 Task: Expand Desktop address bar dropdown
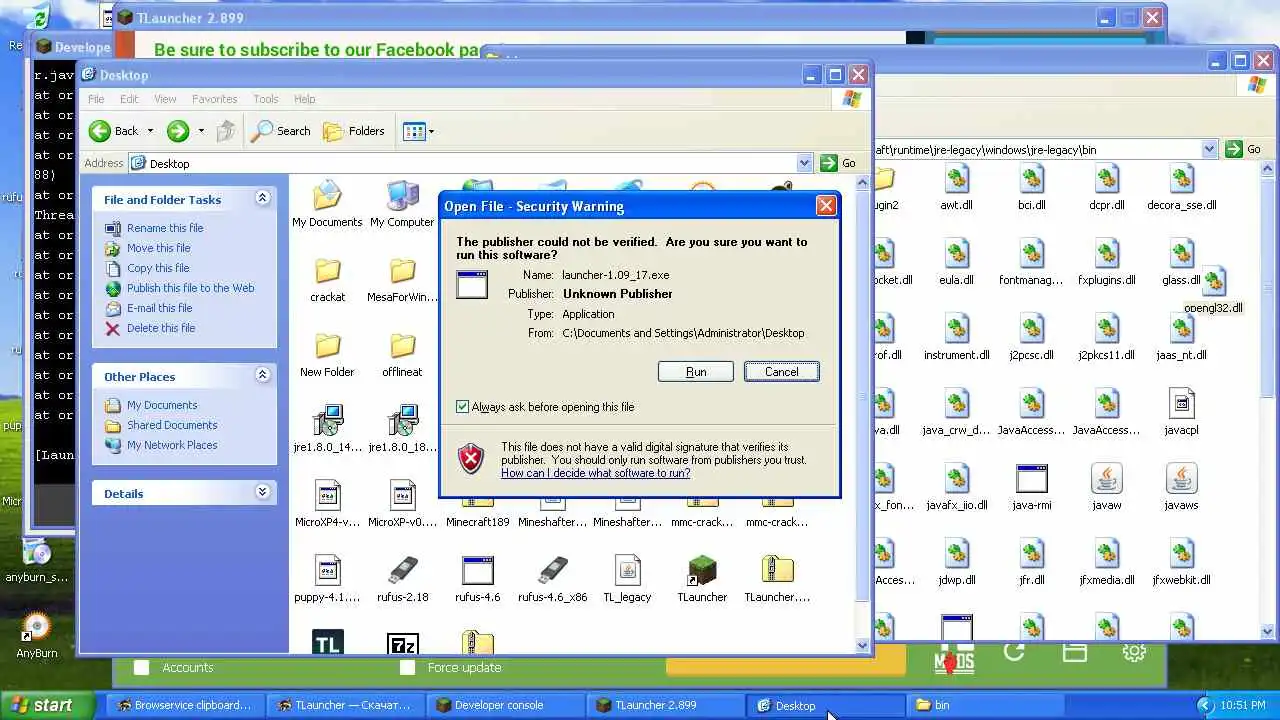point(804,163)
